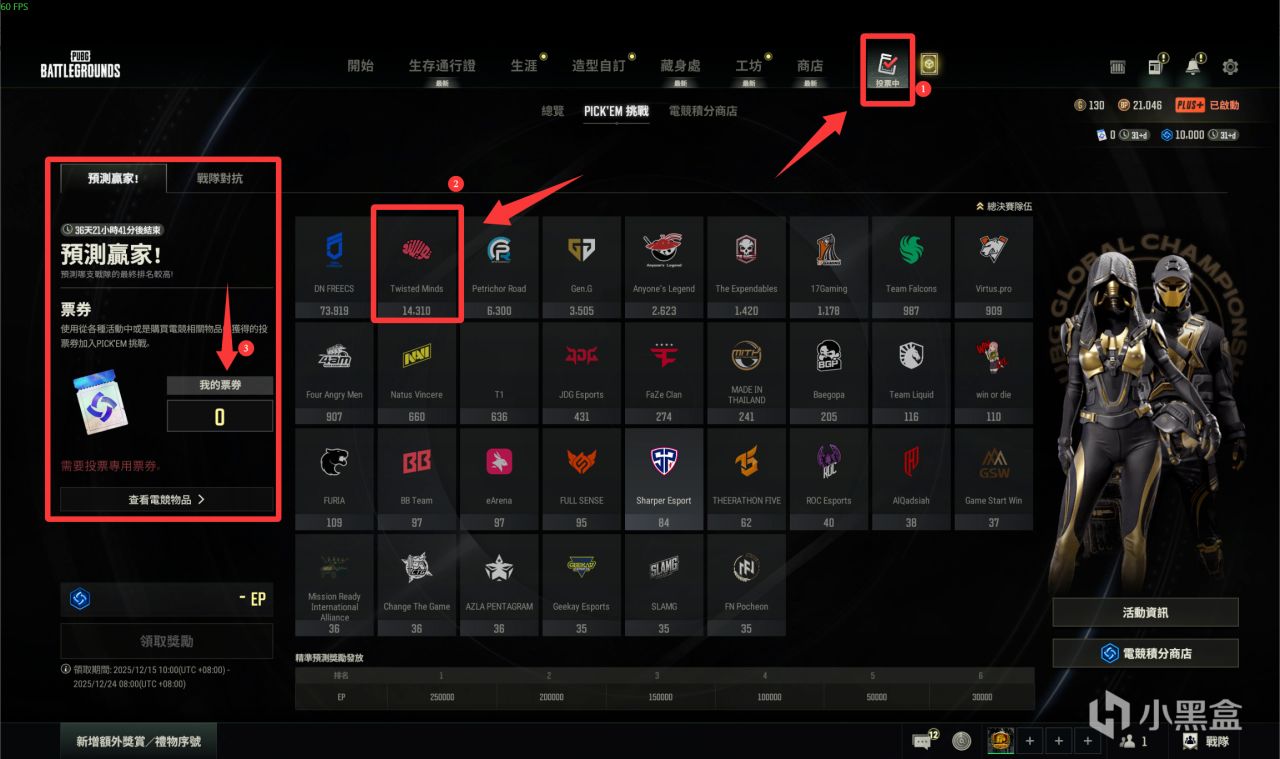
Task: Open the 商店 menu item
Action: click(x=810, y=66)
